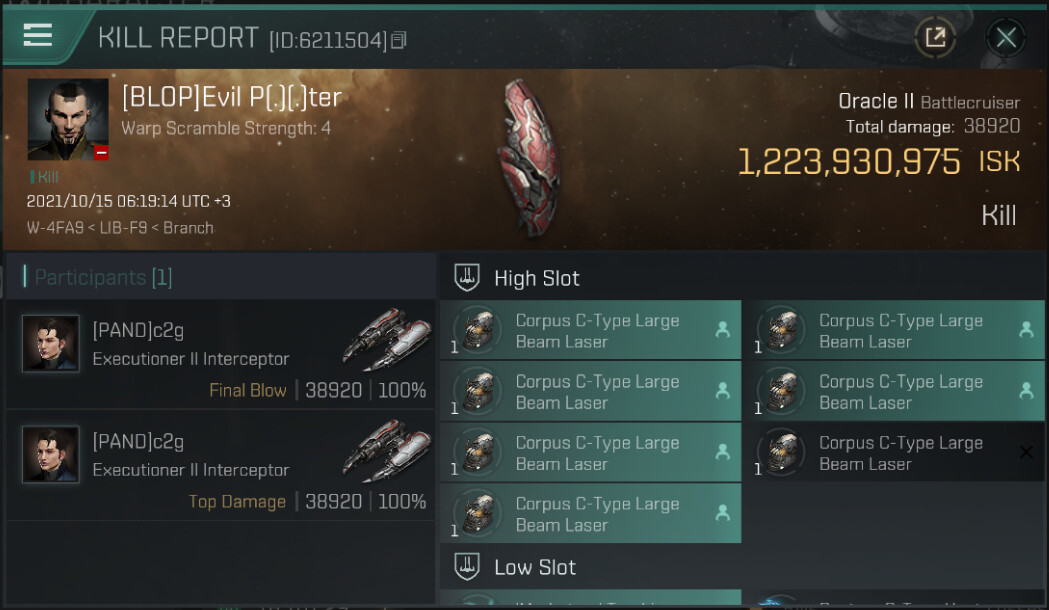1049x610 pixels.
Task: Click dropped-item icon on top-right Beam Laser
Action: [x=1025, y=330]
